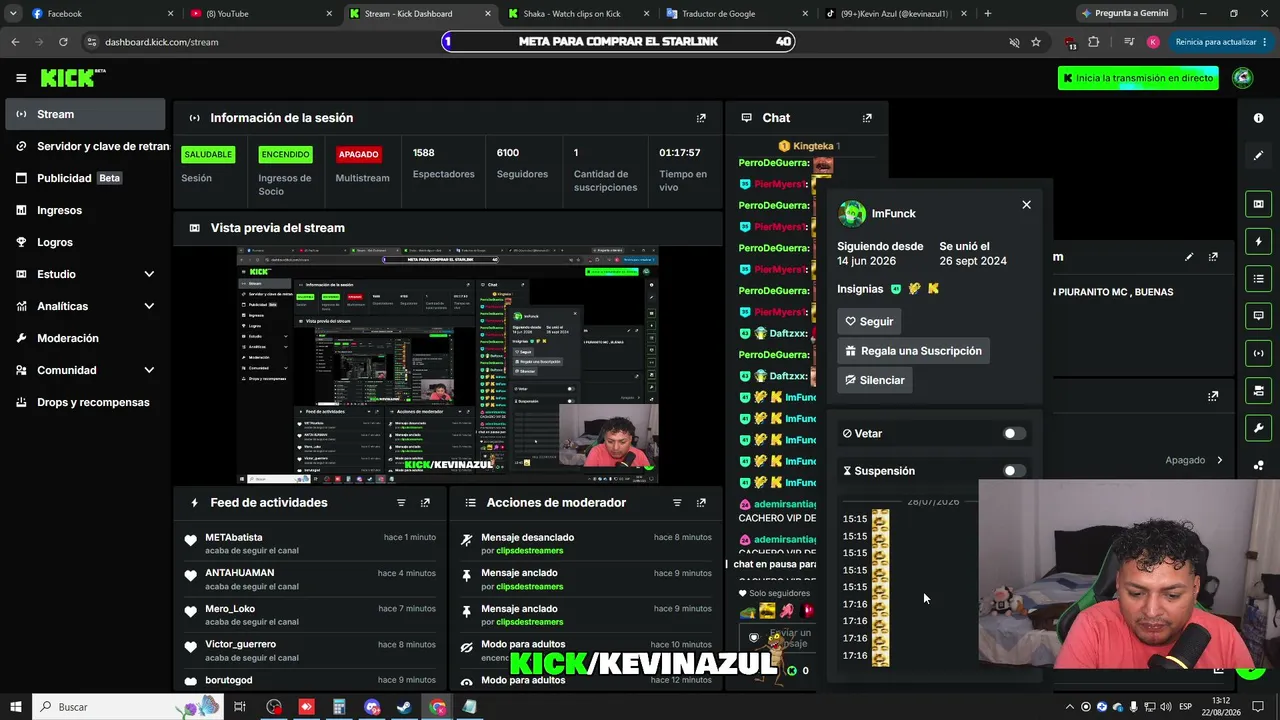This screenshot has width=1280, height=720.
Task: Mute ImFunck with Silenciar
Action: pyautogui.click(x=875, y=380)
